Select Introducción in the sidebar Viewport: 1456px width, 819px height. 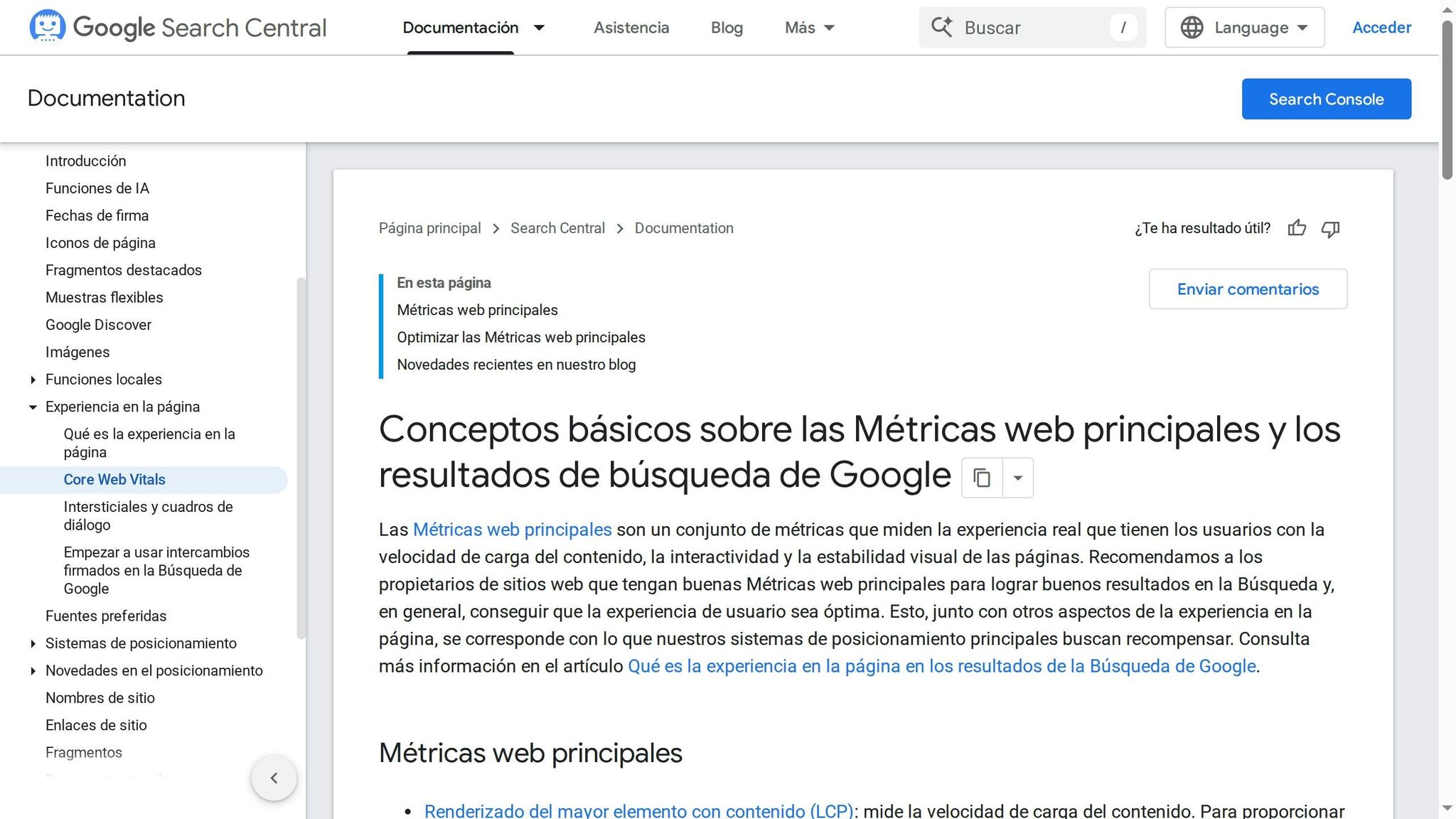85,161
